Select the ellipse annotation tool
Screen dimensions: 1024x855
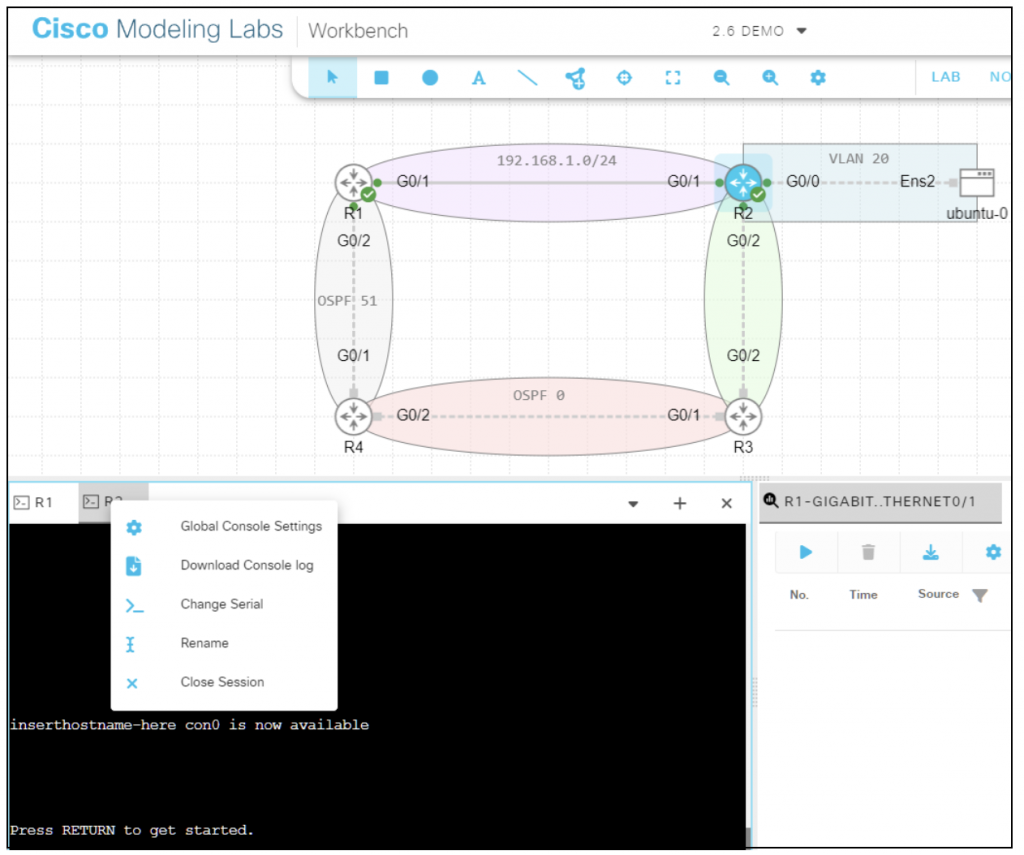(x=429, y=78)
